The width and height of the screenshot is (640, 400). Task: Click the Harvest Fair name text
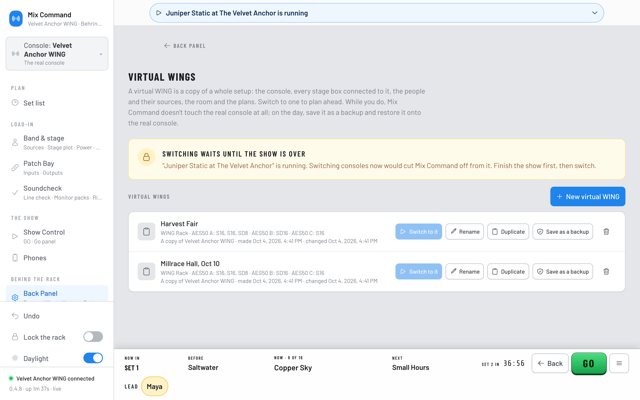click(179, 224)
